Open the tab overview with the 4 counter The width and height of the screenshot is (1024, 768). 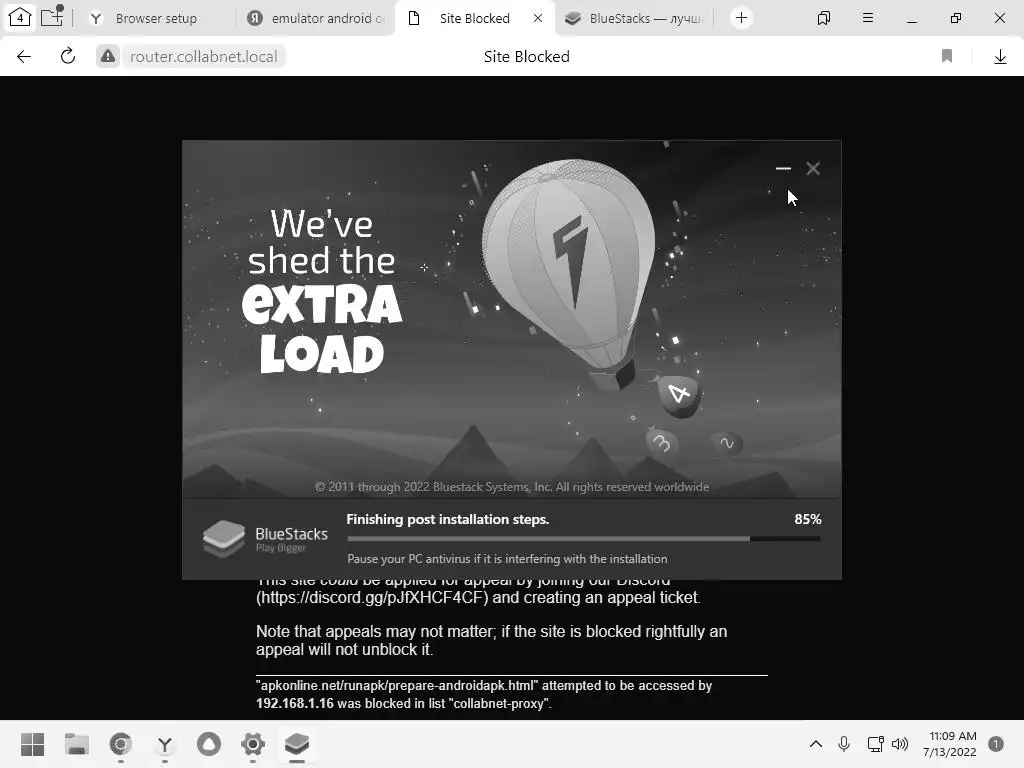pyautogui.click(x=20, y=18)
